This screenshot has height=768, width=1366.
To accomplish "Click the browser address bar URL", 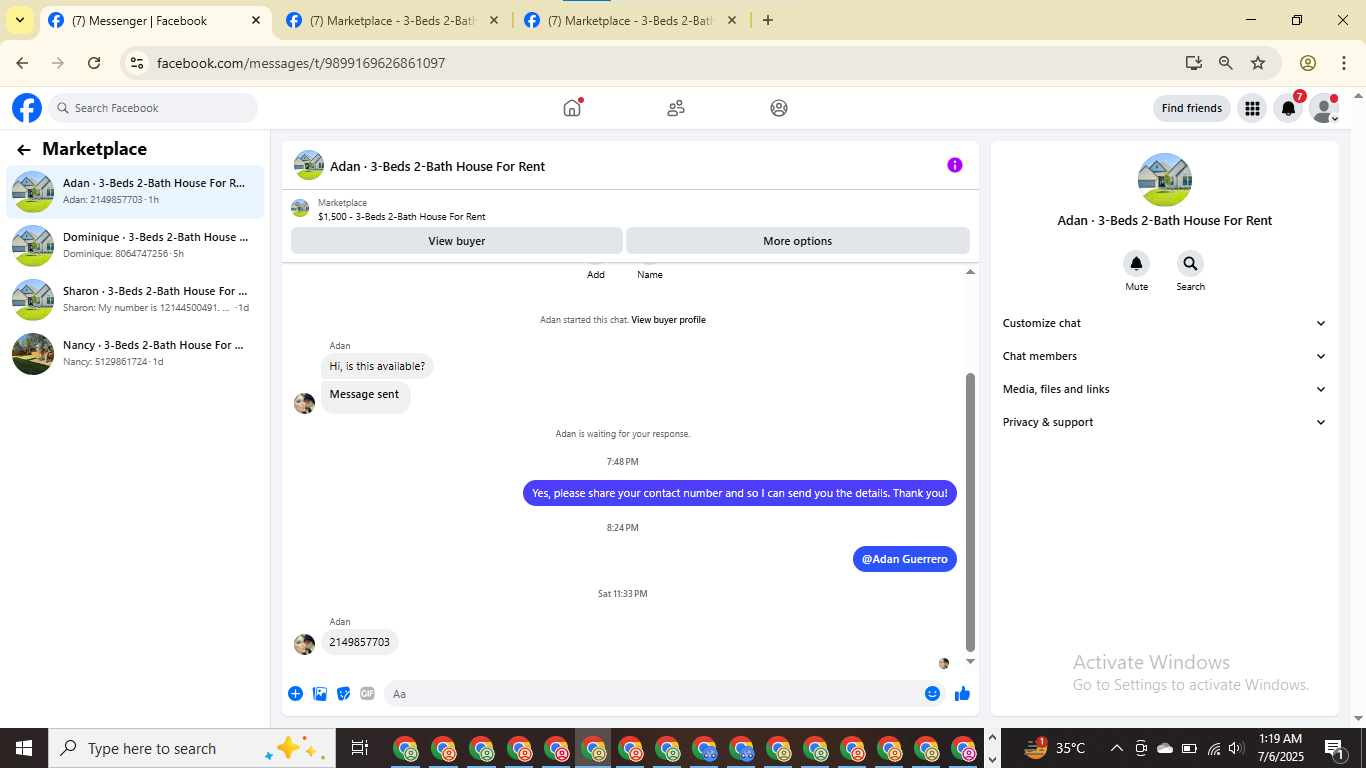I will (x=301, y=63).
